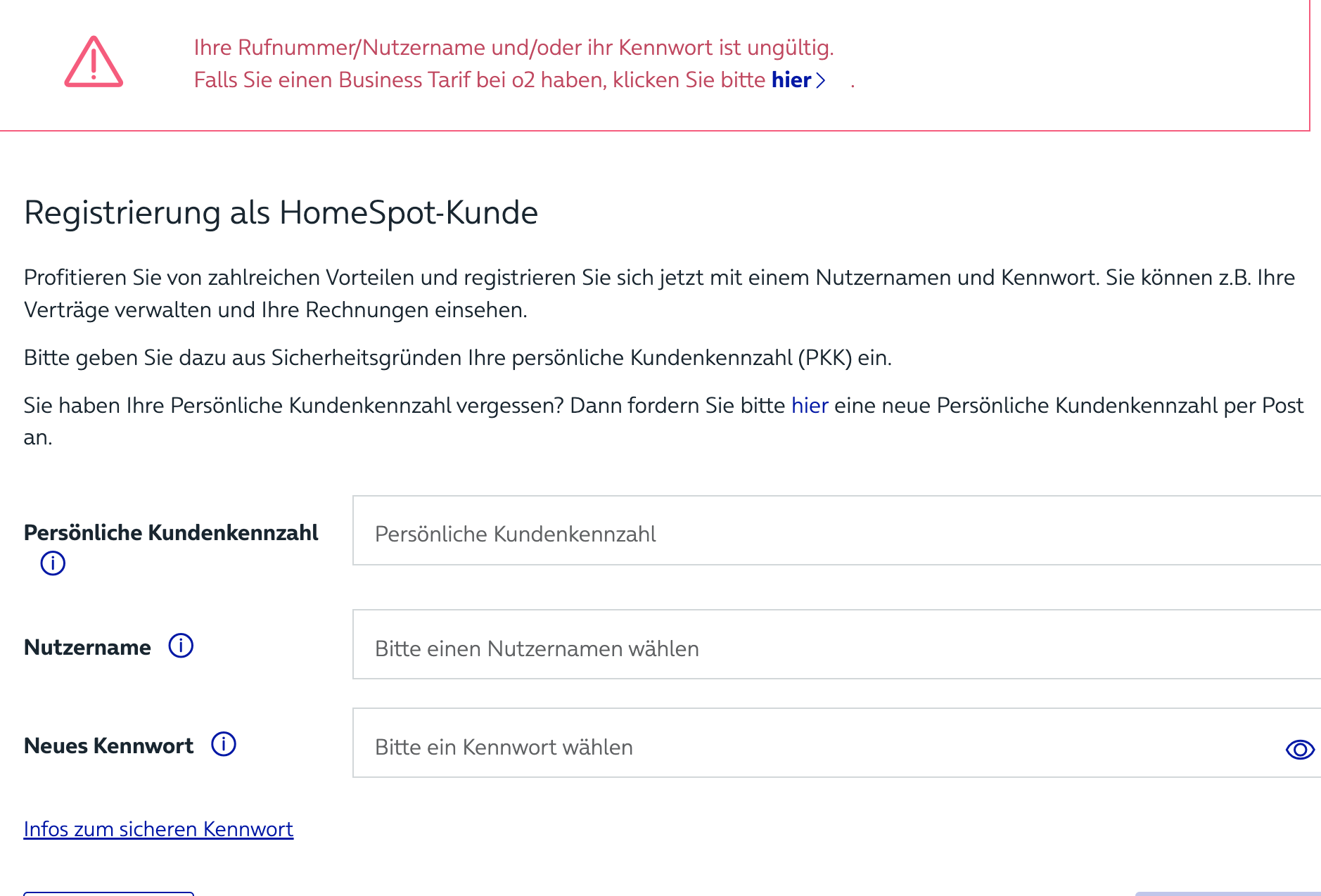The width and height of the screenshot is (1321, 896).
Task: Open Infos zum sicheren Kennwort link
Action: coord(158,829)
